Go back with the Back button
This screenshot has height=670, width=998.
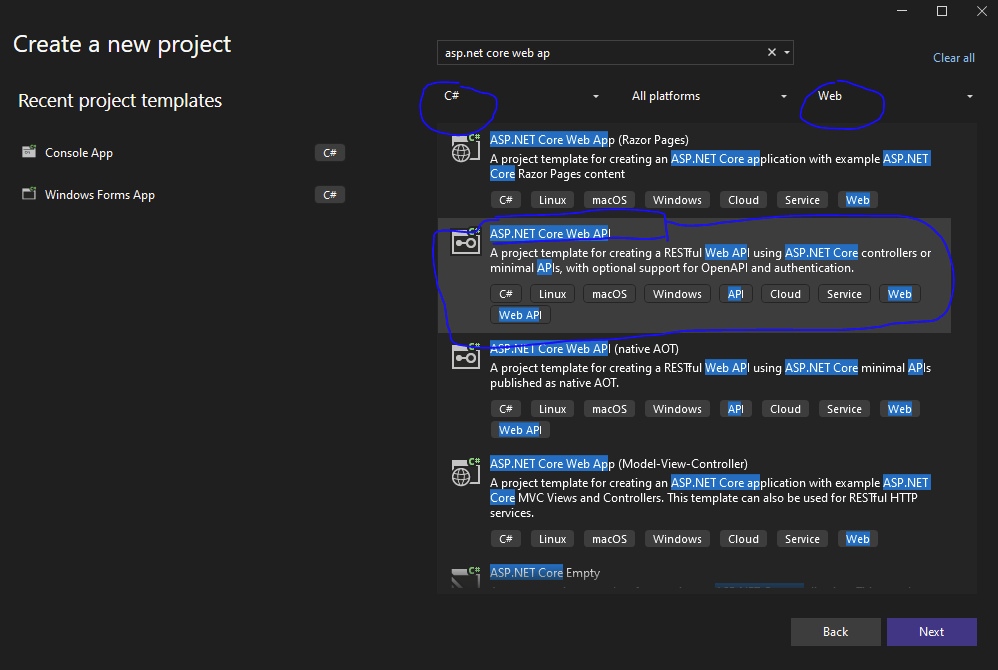[x=836, y=632]
